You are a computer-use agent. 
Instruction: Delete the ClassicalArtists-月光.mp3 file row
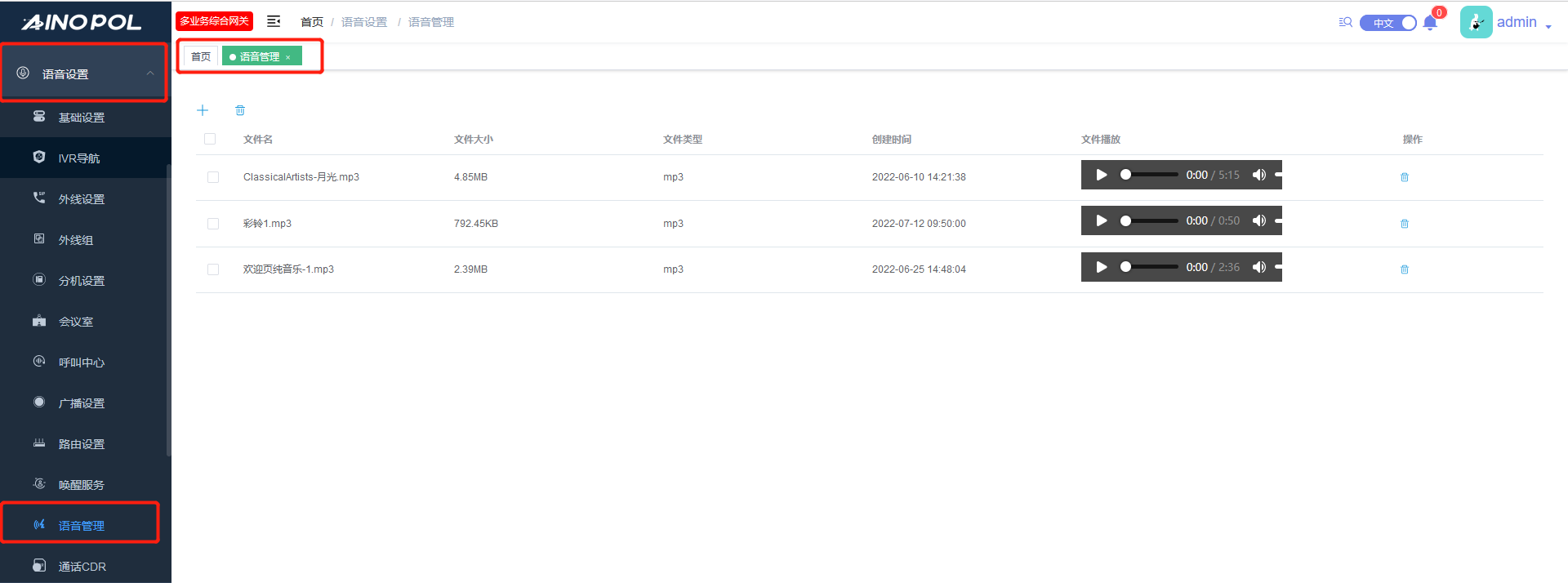pyautogui.click(x=1405, y=177)
